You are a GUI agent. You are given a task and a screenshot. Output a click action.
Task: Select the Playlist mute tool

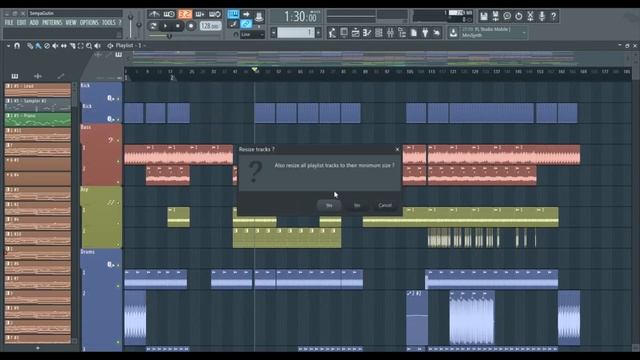[55, 46]
